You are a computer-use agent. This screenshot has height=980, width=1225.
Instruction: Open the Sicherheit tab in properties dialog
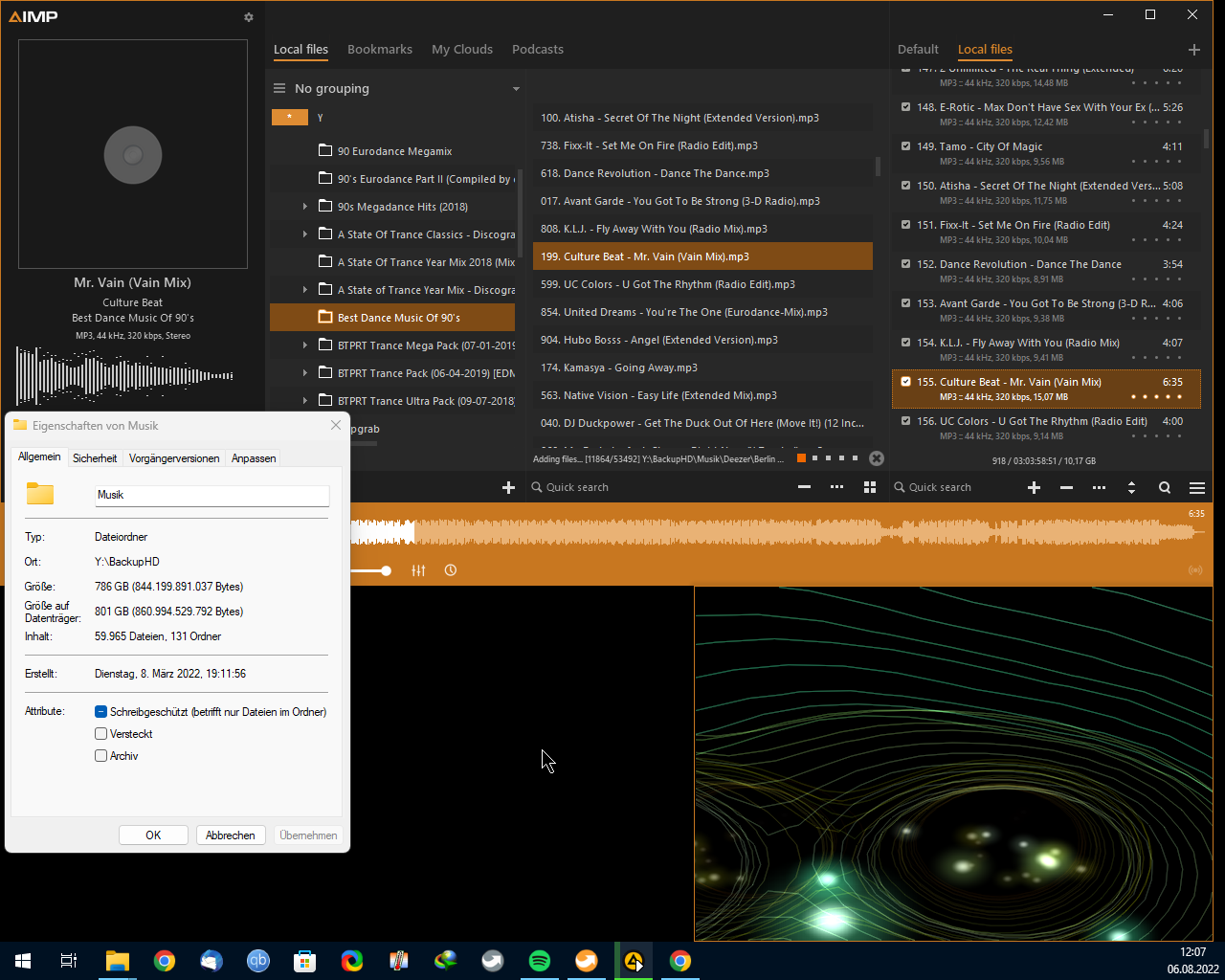(x=95, y=458)
